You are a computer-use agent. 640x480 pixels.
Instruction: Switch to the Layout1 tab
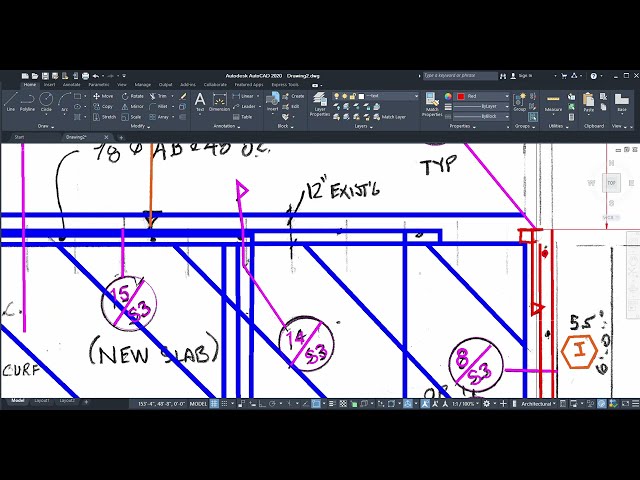tap(42, 401)
